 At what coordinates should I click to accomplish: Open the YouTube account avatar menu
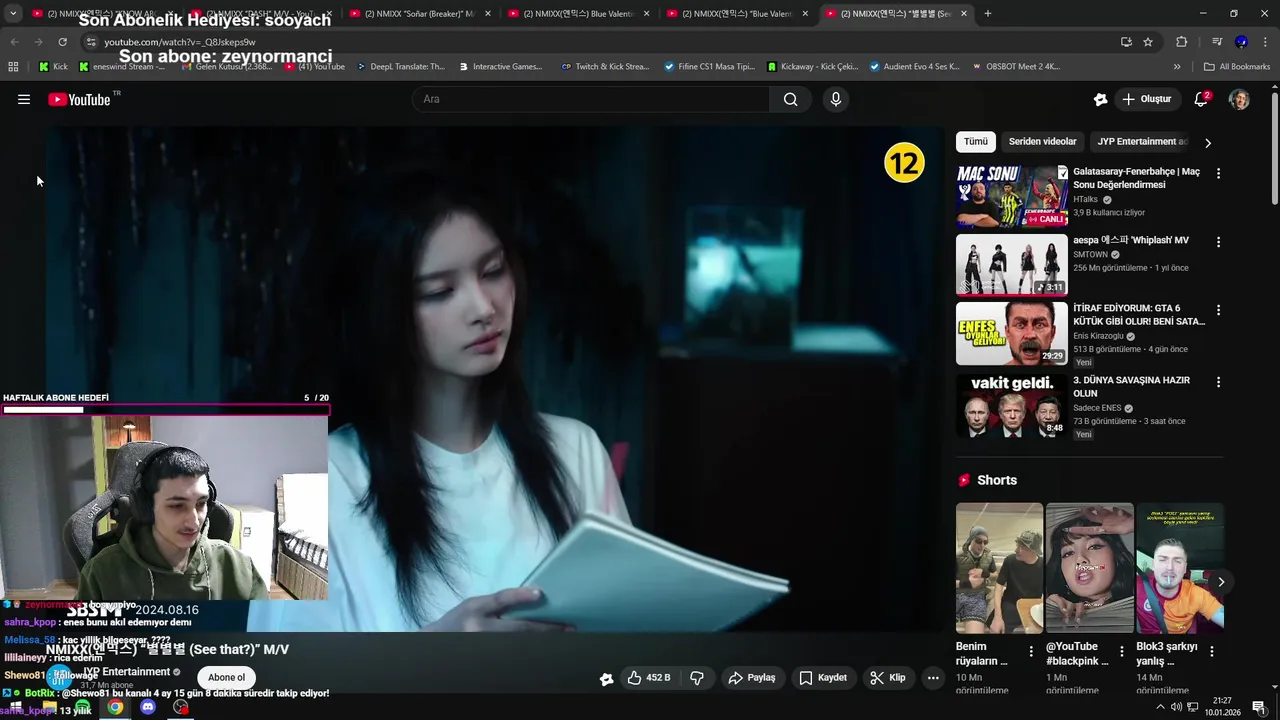pyautogui.click(x=1239, y=99)
